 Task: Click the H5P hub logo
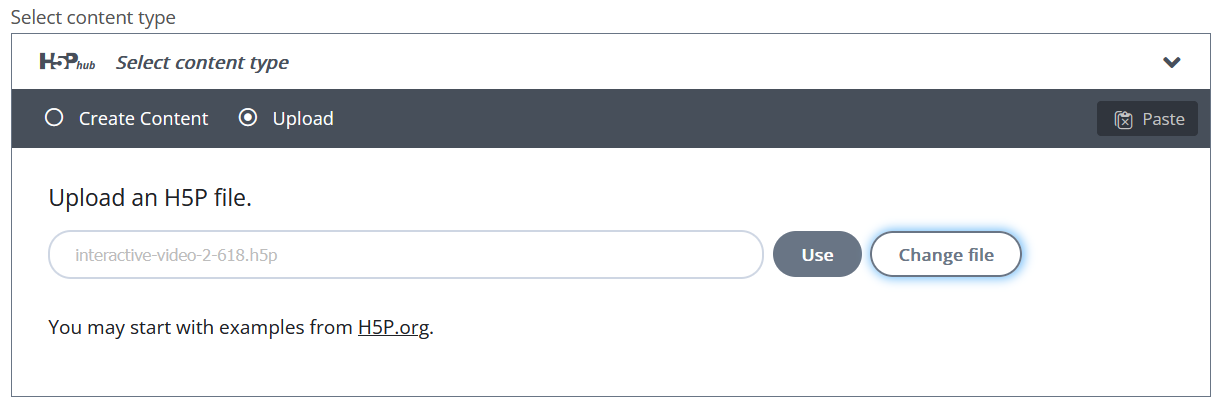[67, 62]
